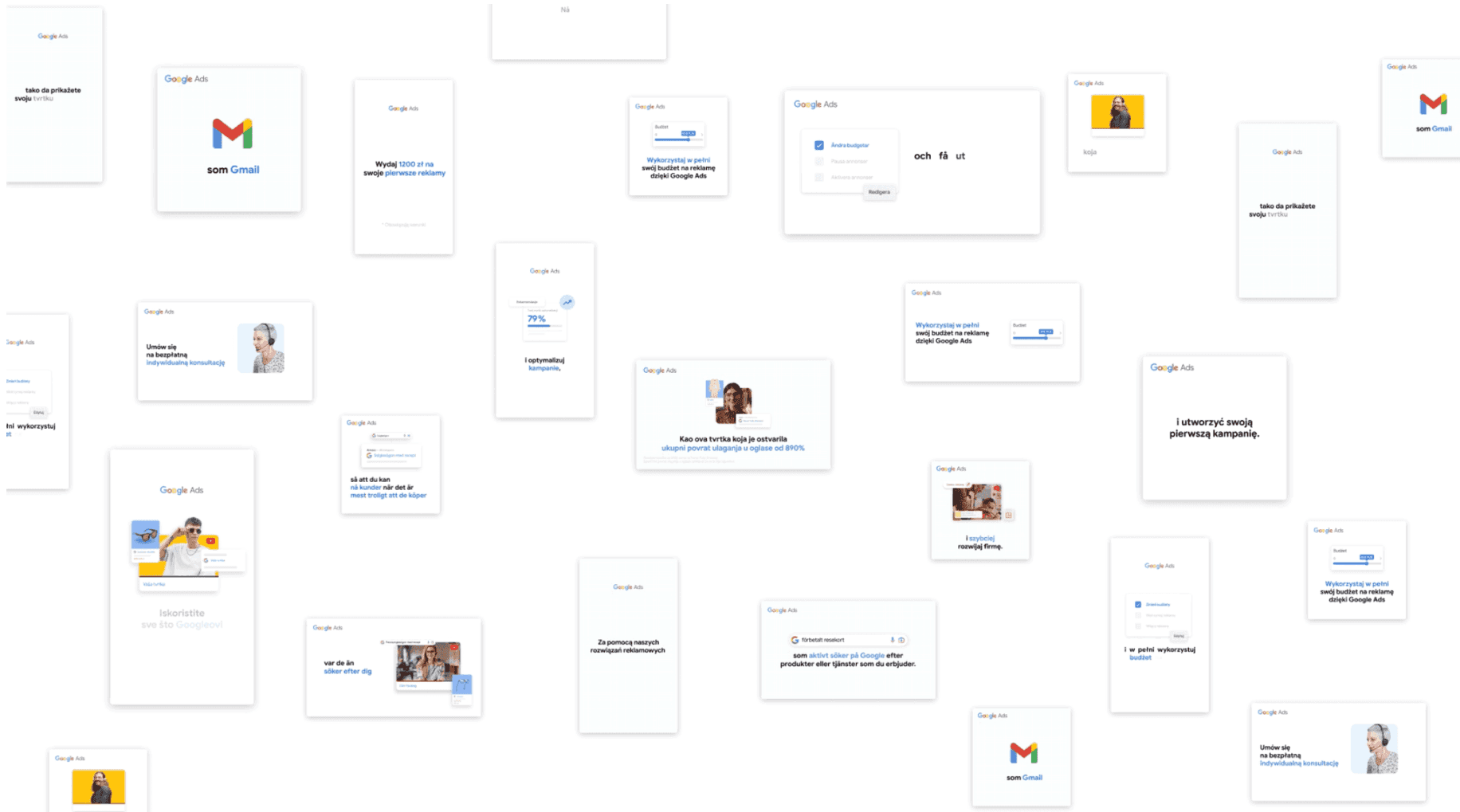This screenshot has height=812, width=1460.
Task: Click the Google Ads logo on the förbetalt resekort card
Action: point(782,610)
